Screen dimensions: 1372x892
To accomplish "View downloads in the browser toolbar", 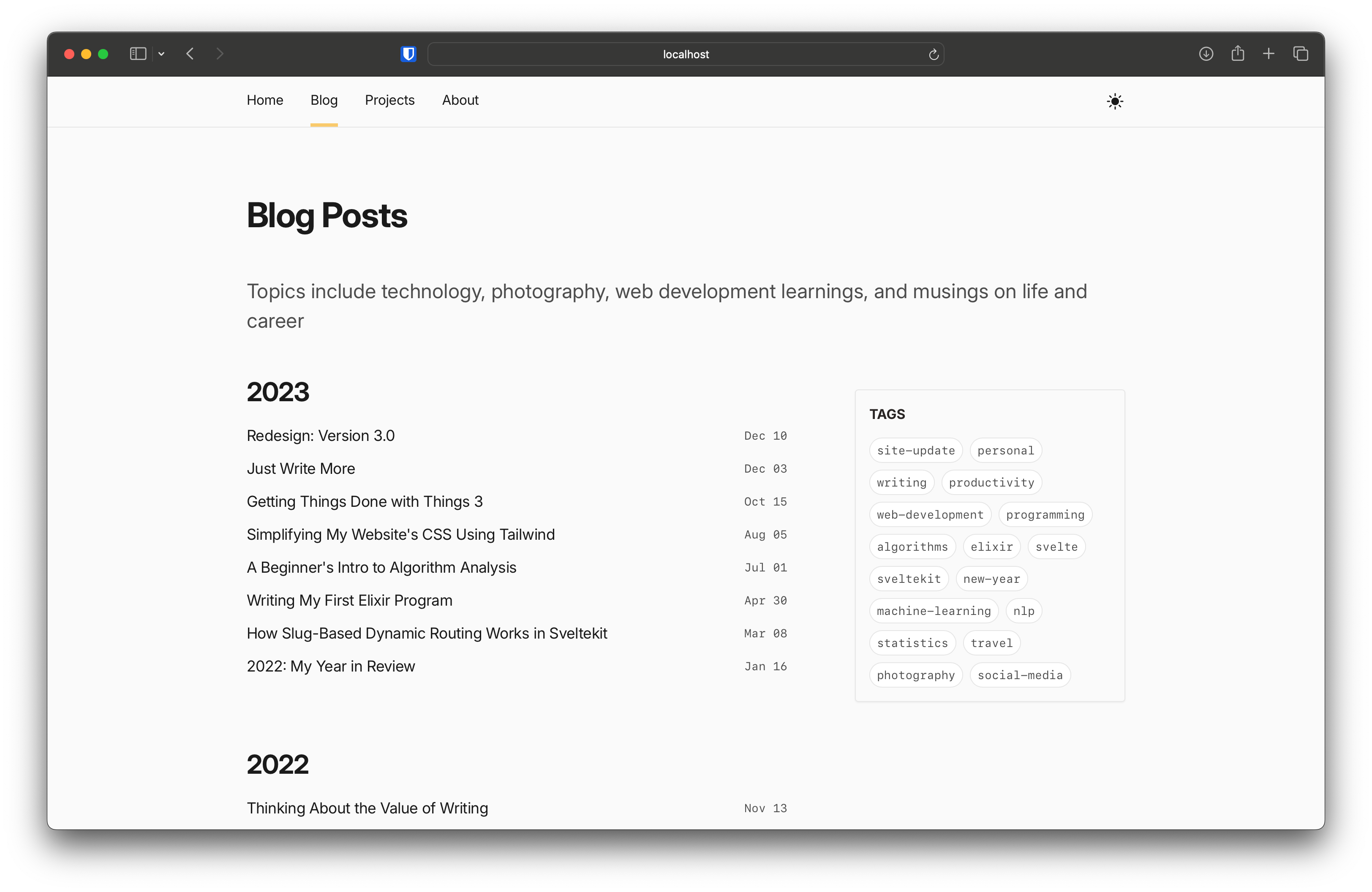I will pyautogui.click(x=1206, y=54).
